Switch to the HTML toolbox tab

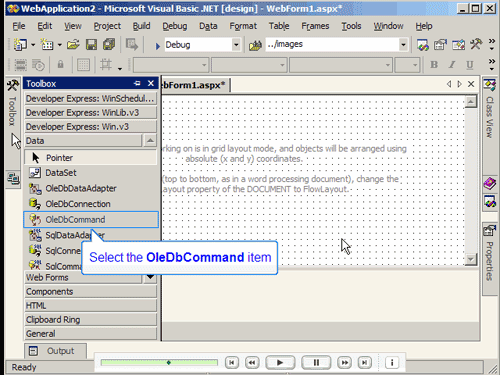click(x=90, y=306)
